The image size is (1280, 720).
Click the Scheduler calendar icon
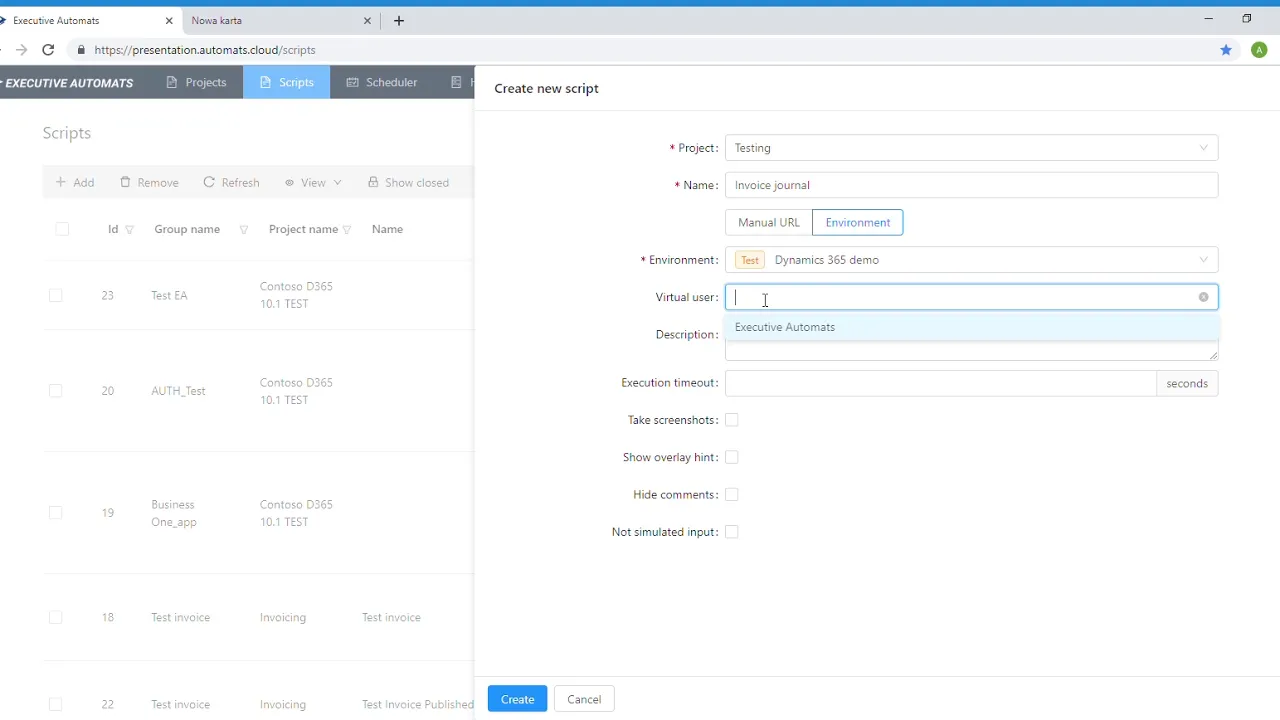tap(352, 82)
